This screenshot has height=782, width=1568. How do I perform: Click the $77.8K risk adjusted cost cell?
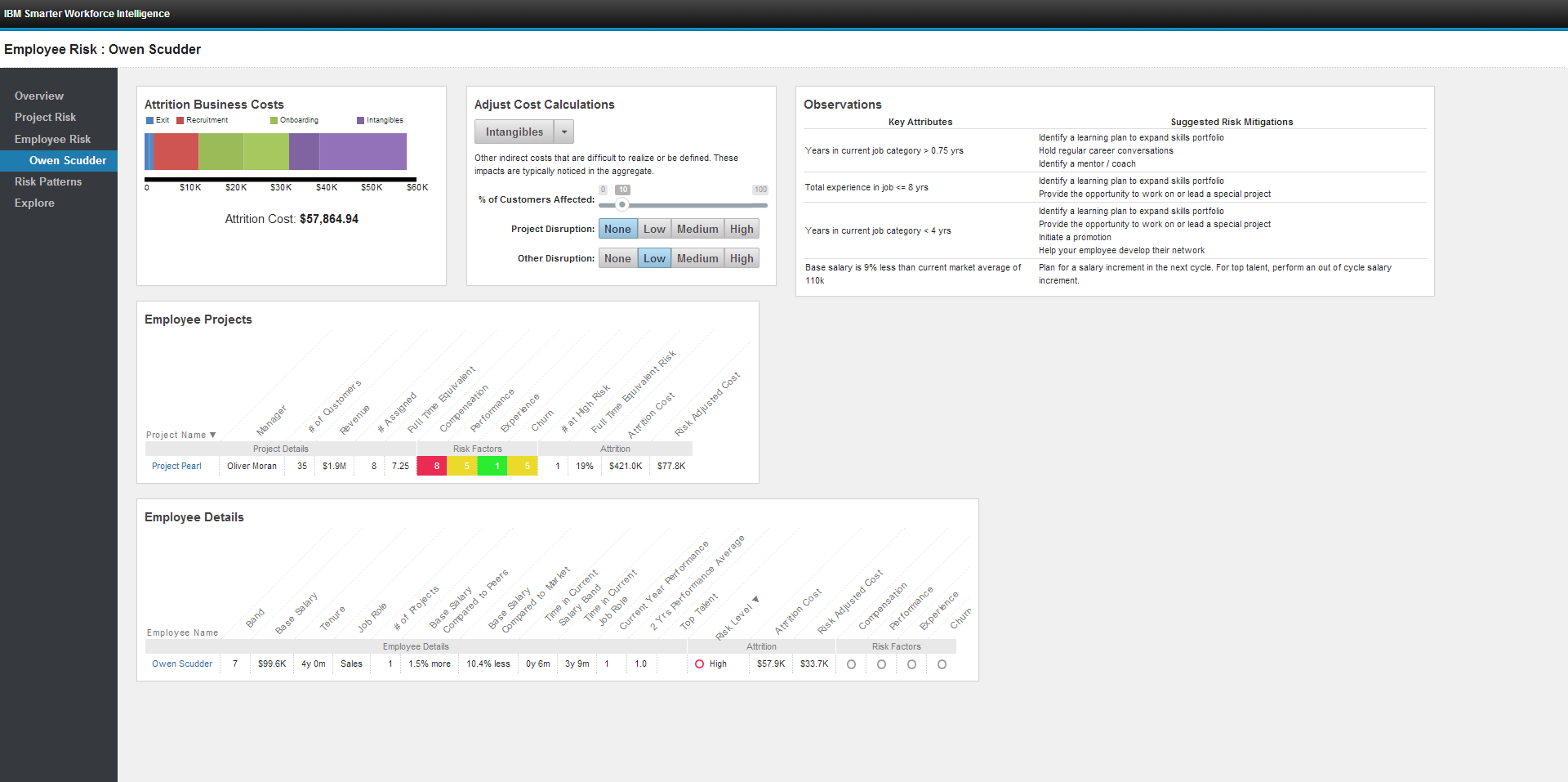pyautogui.click(x=671, y=466)
